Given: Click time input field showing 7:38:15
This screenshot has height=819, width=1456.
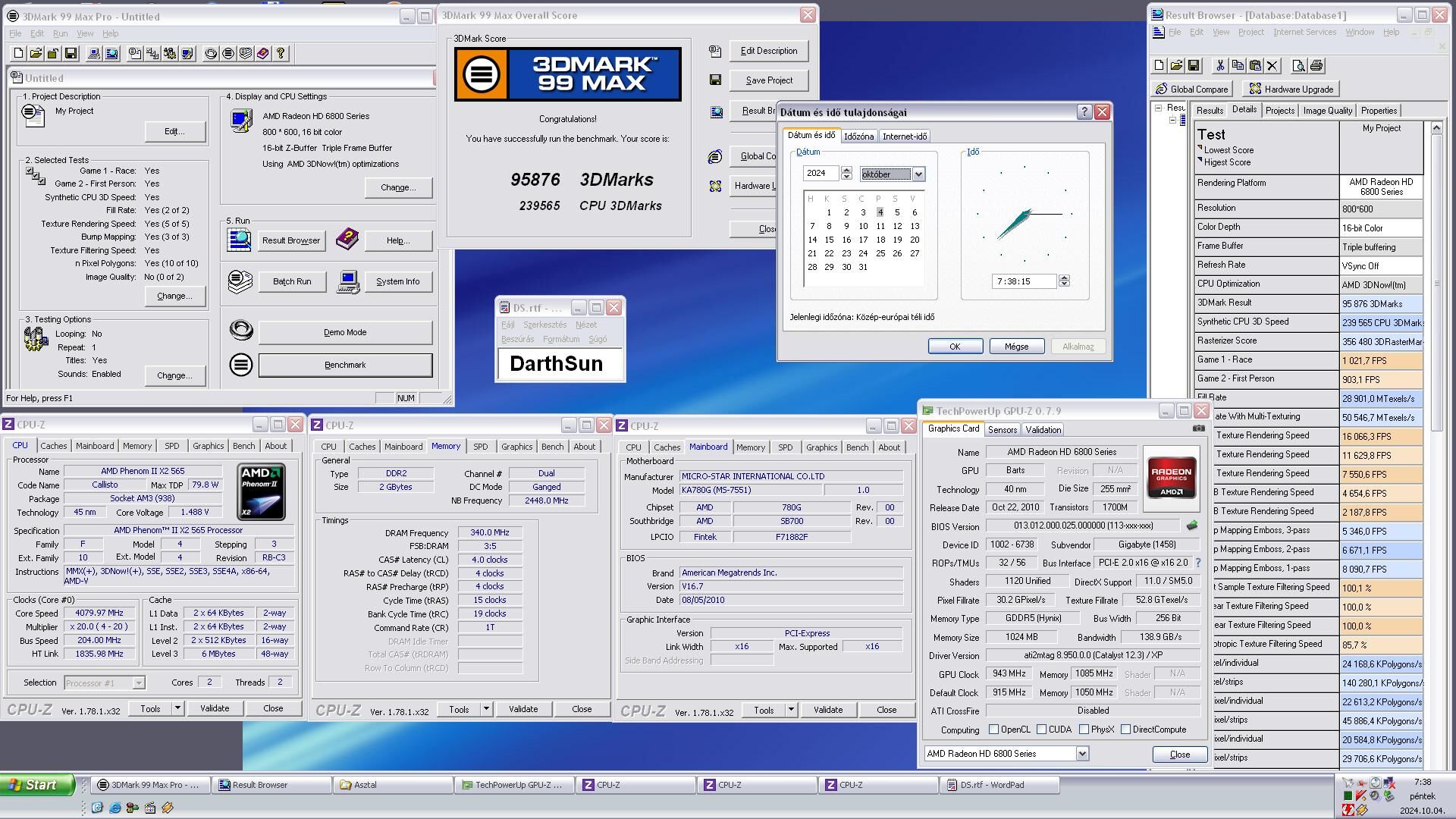Looking at the screenshot, I should click(x=1024, y=281).
